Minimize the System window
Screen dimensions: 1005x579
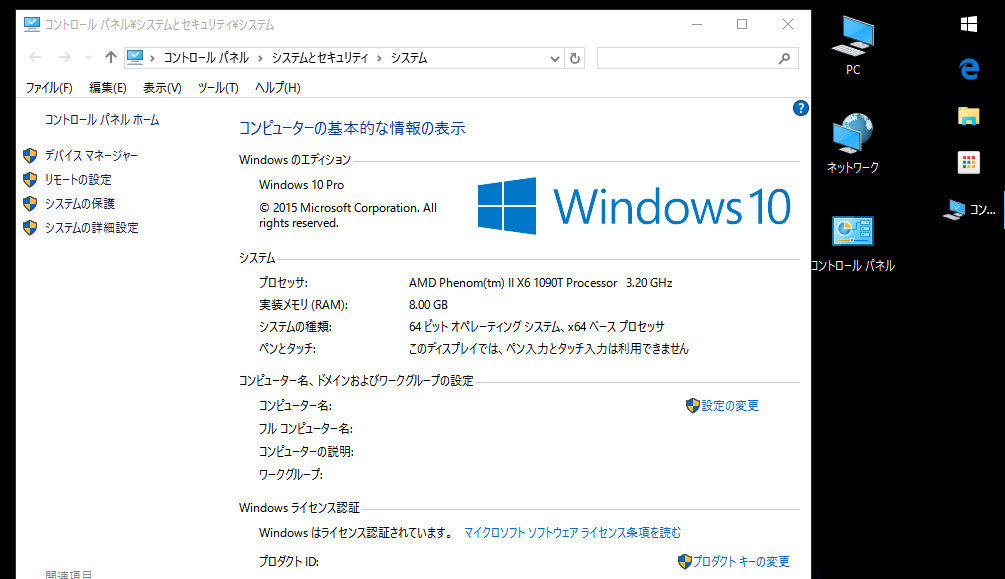coord(697,24)
